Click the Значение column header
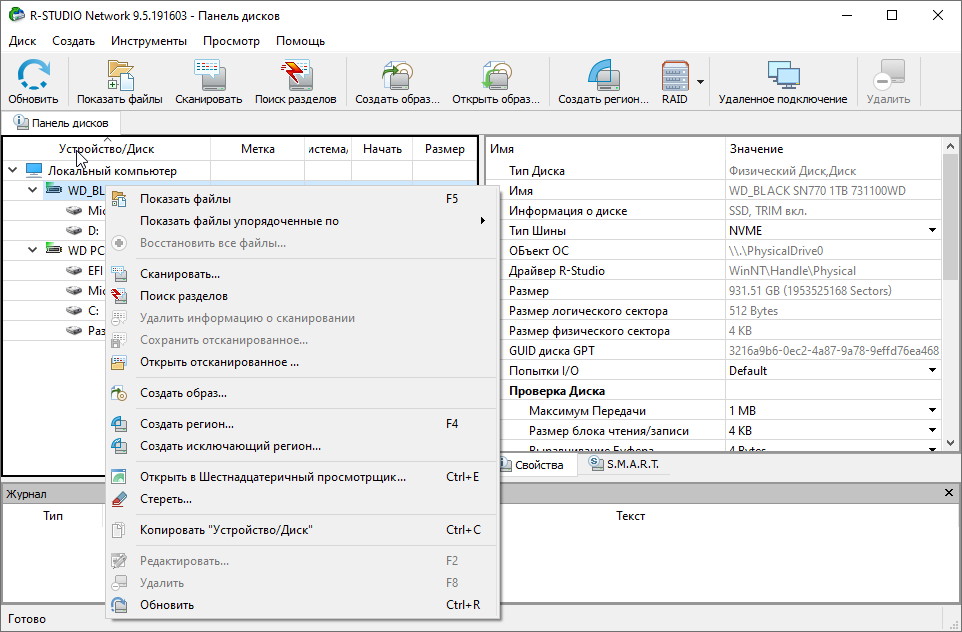 [833, 149]
